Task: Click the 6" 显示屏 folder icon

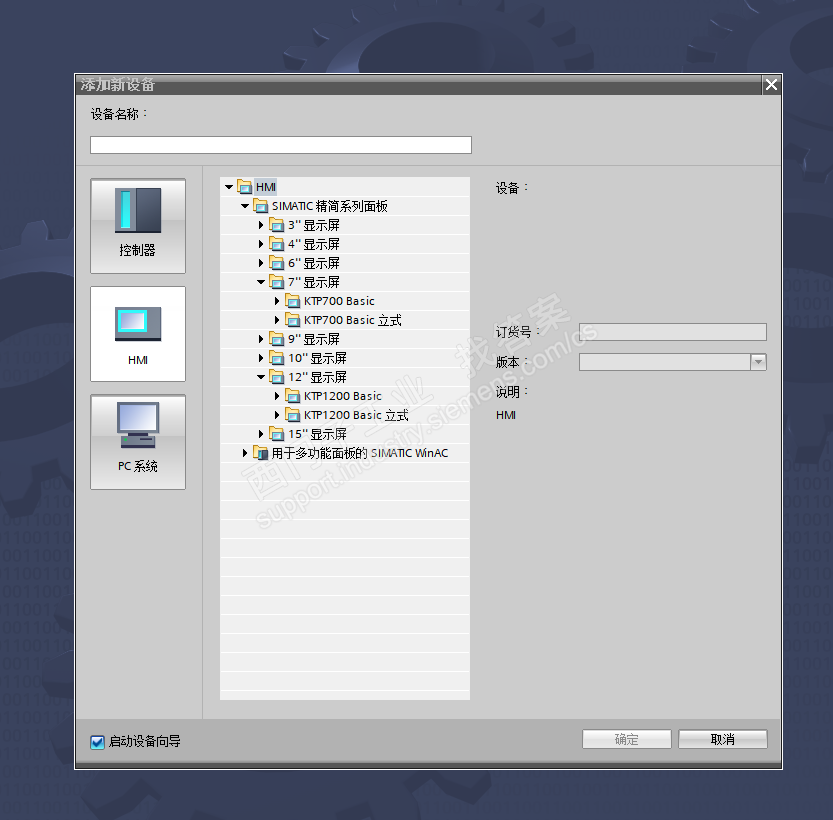Action: (276, 263)
